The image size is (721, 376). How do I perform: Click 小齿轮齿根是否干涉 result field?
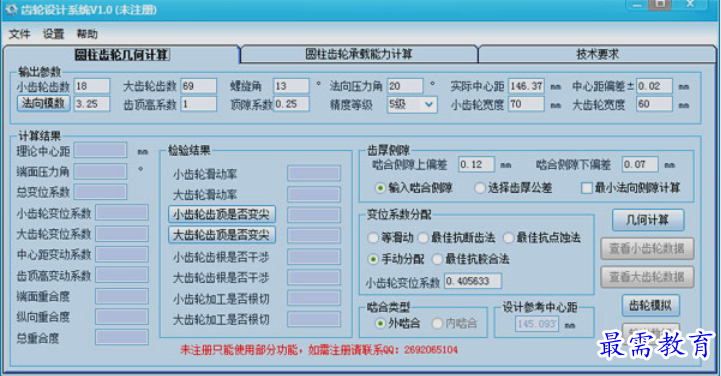point(314,256)
